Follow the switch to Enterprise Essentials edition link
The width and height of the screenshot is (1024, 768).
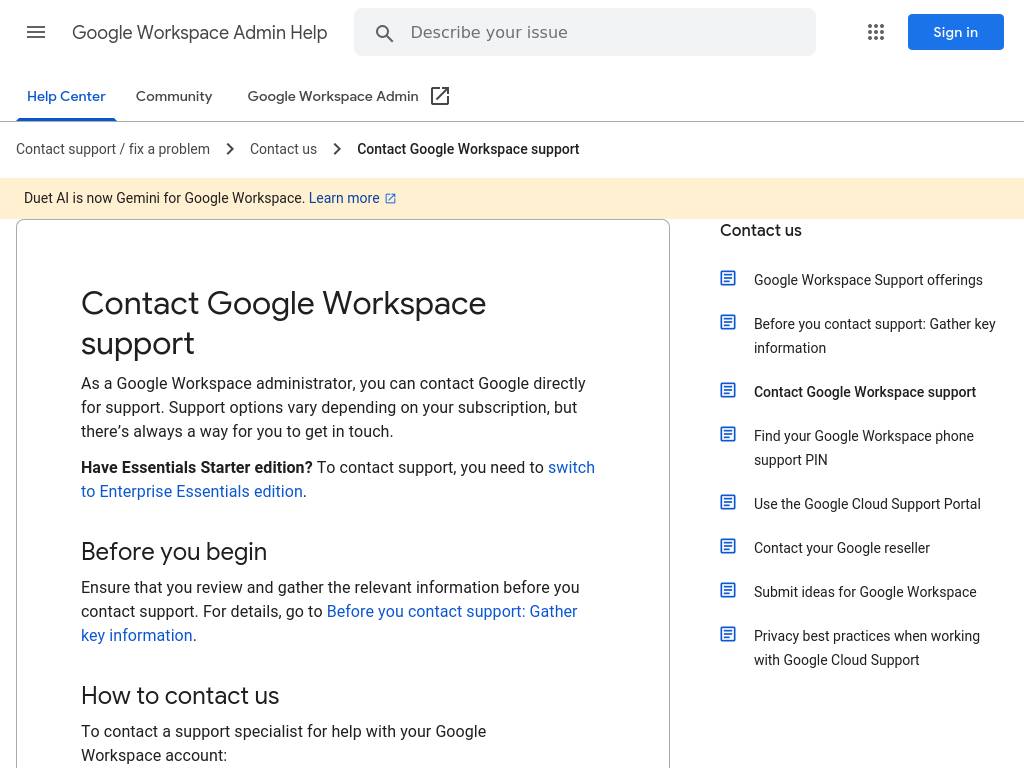191,491
